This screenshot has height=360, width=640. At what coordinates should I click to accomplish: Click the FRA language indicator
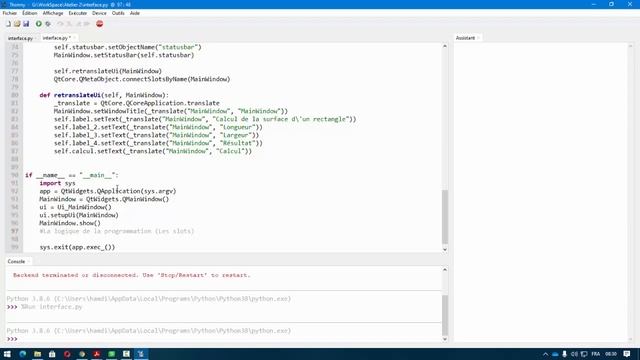pyautogui.click(x=596, y=354)
